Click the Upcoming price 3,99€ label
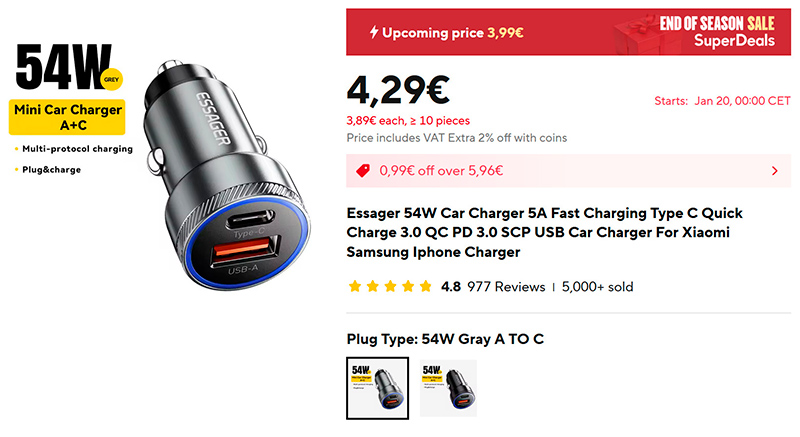The image size is (800, 437). pos(453,33)
